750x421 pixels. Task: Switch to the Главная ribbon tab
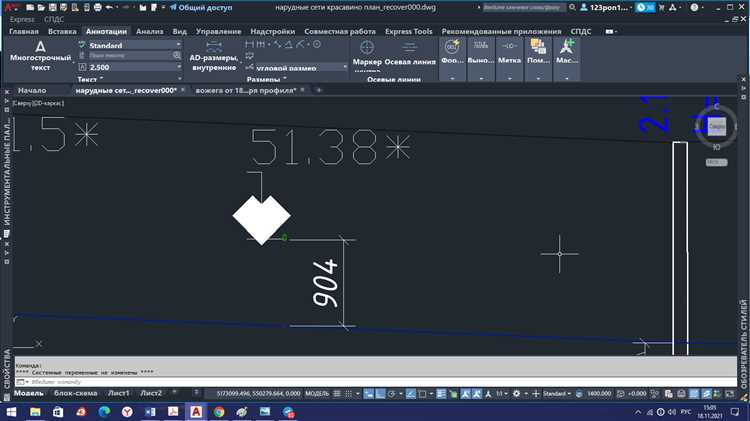tap(23, 31)
